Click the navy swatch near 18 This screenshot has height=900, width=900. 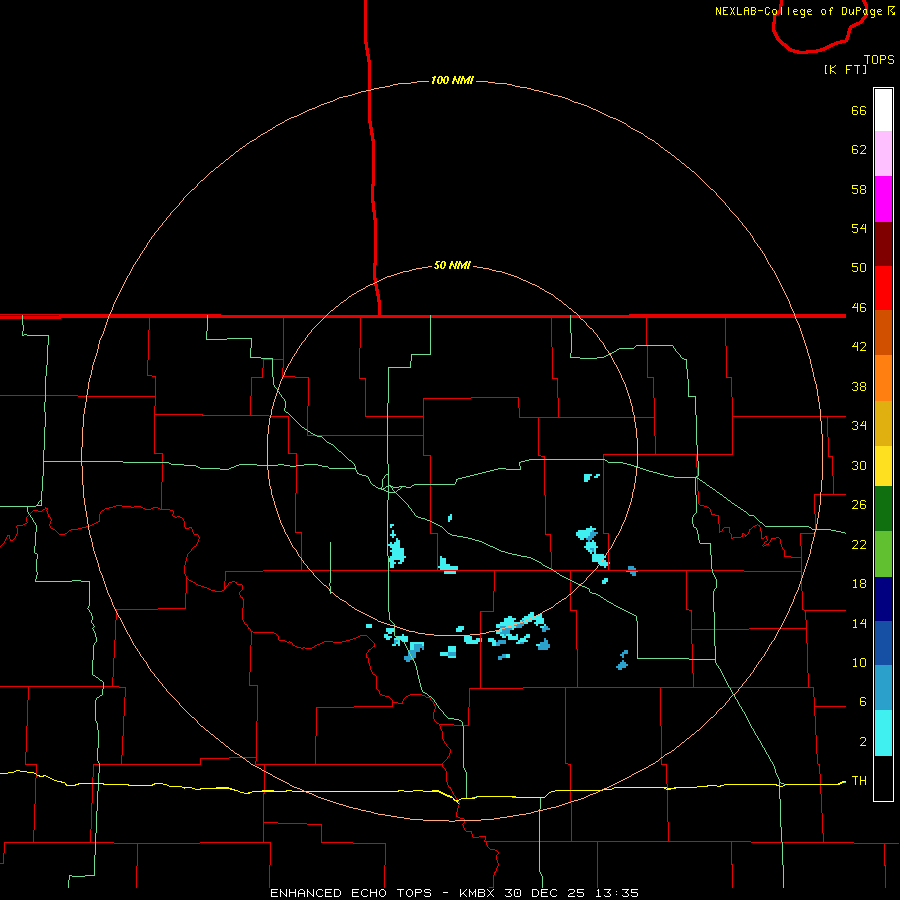coord(883,599)
